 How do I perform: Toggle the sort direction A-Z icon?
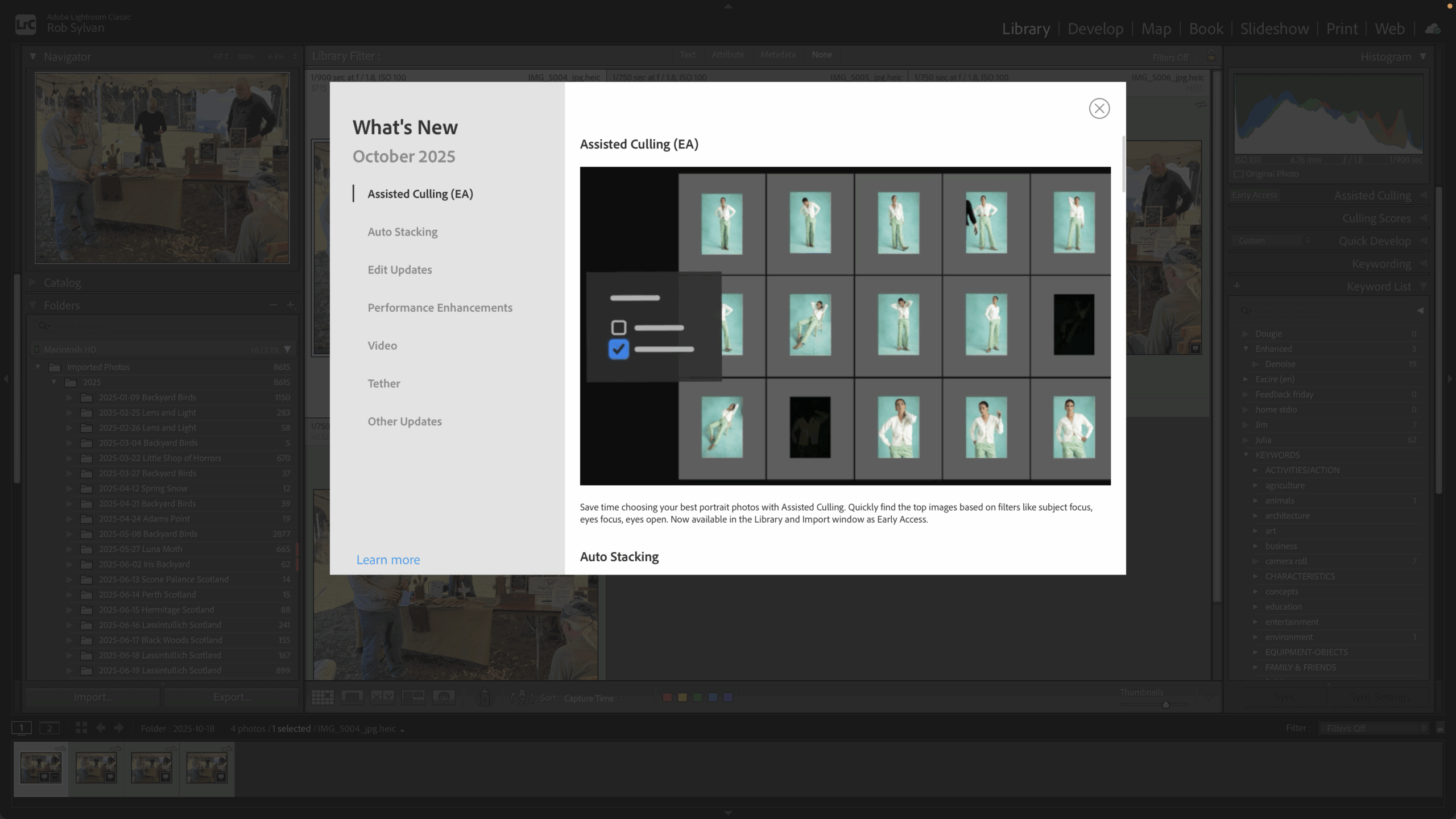pyautogui.click(x=522, y=697)
